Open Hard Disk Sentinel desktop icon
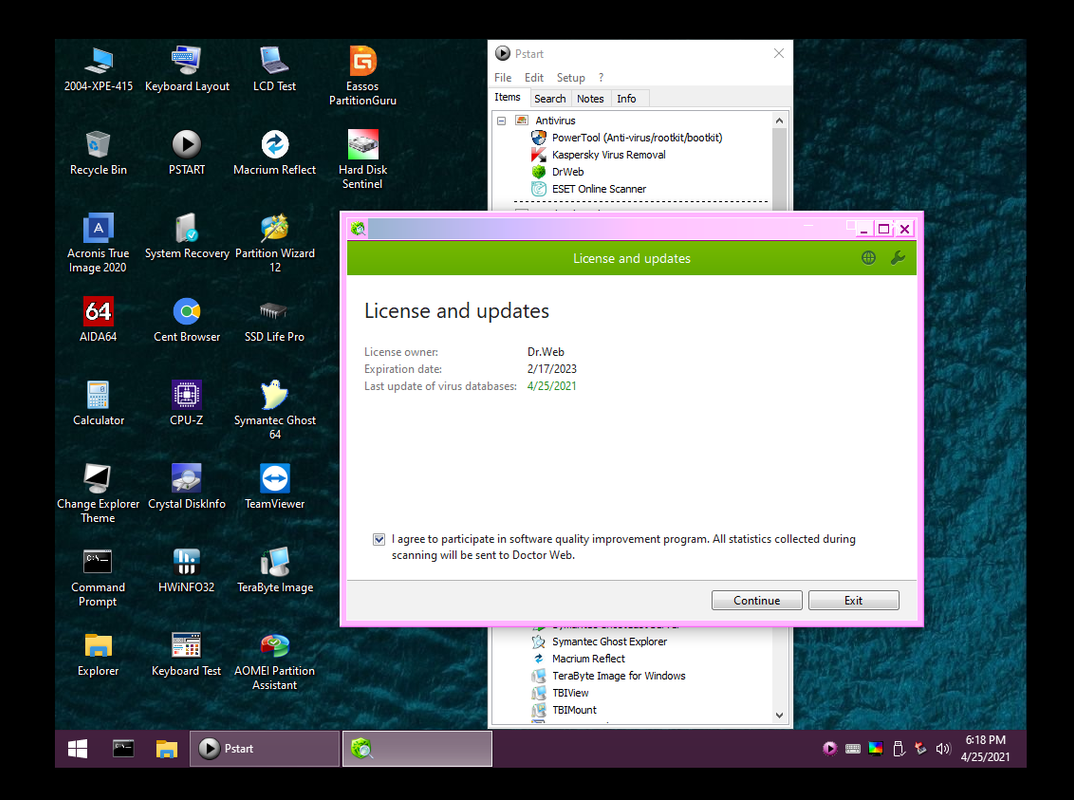 pyautogui.click(x=362, y=159)
